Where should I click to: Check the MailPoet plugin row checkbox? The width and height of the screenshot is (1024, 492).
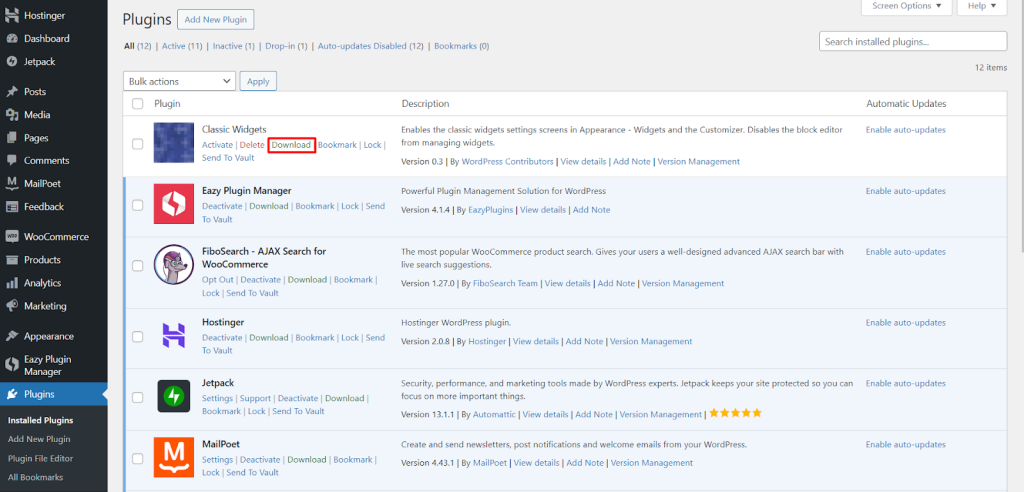138,459
